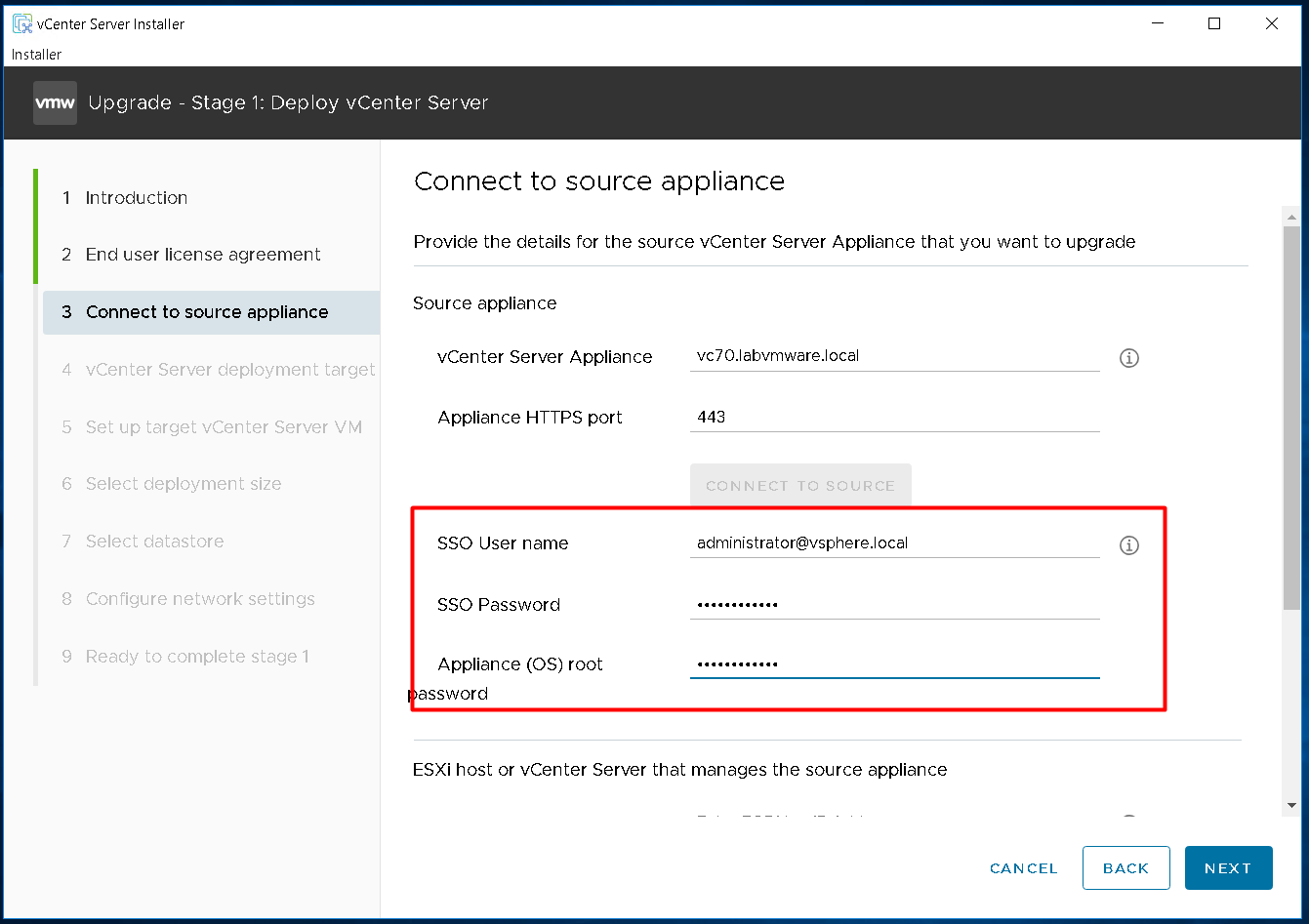
Task: Click 'Upgrade - Stage 1: Deploy vCenter Server' title
Action: (288, 102)
